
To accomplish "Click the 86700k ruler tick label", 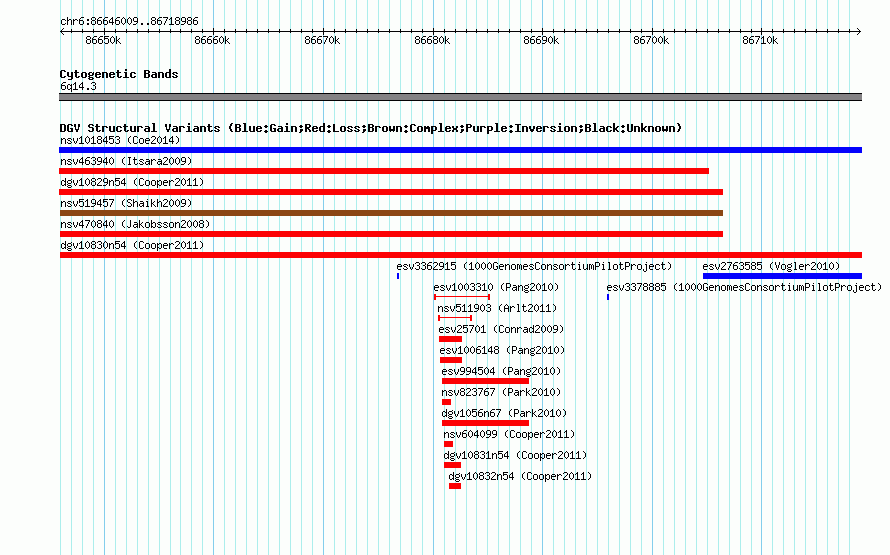I will click(x=652, y=40).
